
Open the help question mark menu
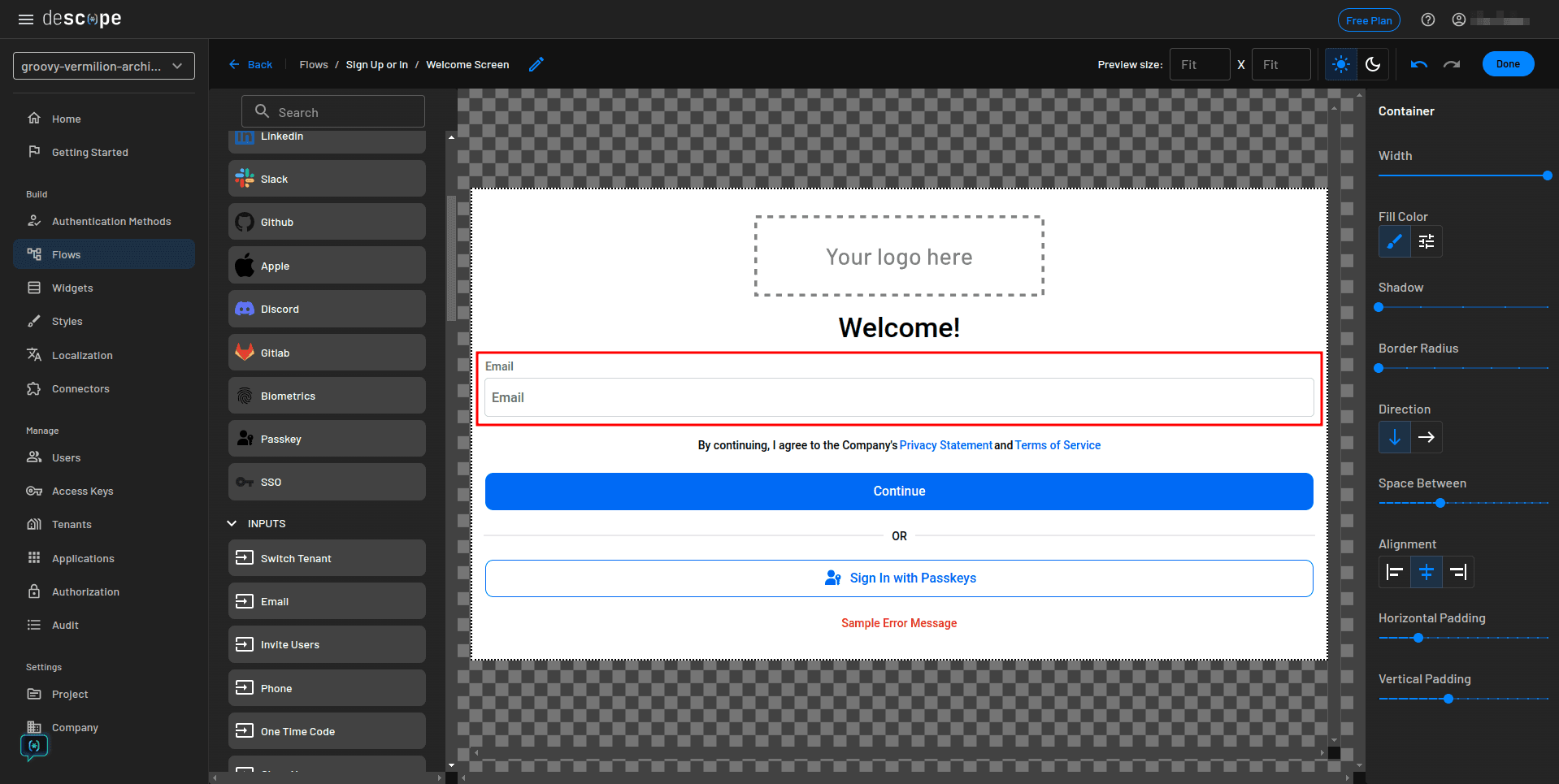tap(1427, 19)
